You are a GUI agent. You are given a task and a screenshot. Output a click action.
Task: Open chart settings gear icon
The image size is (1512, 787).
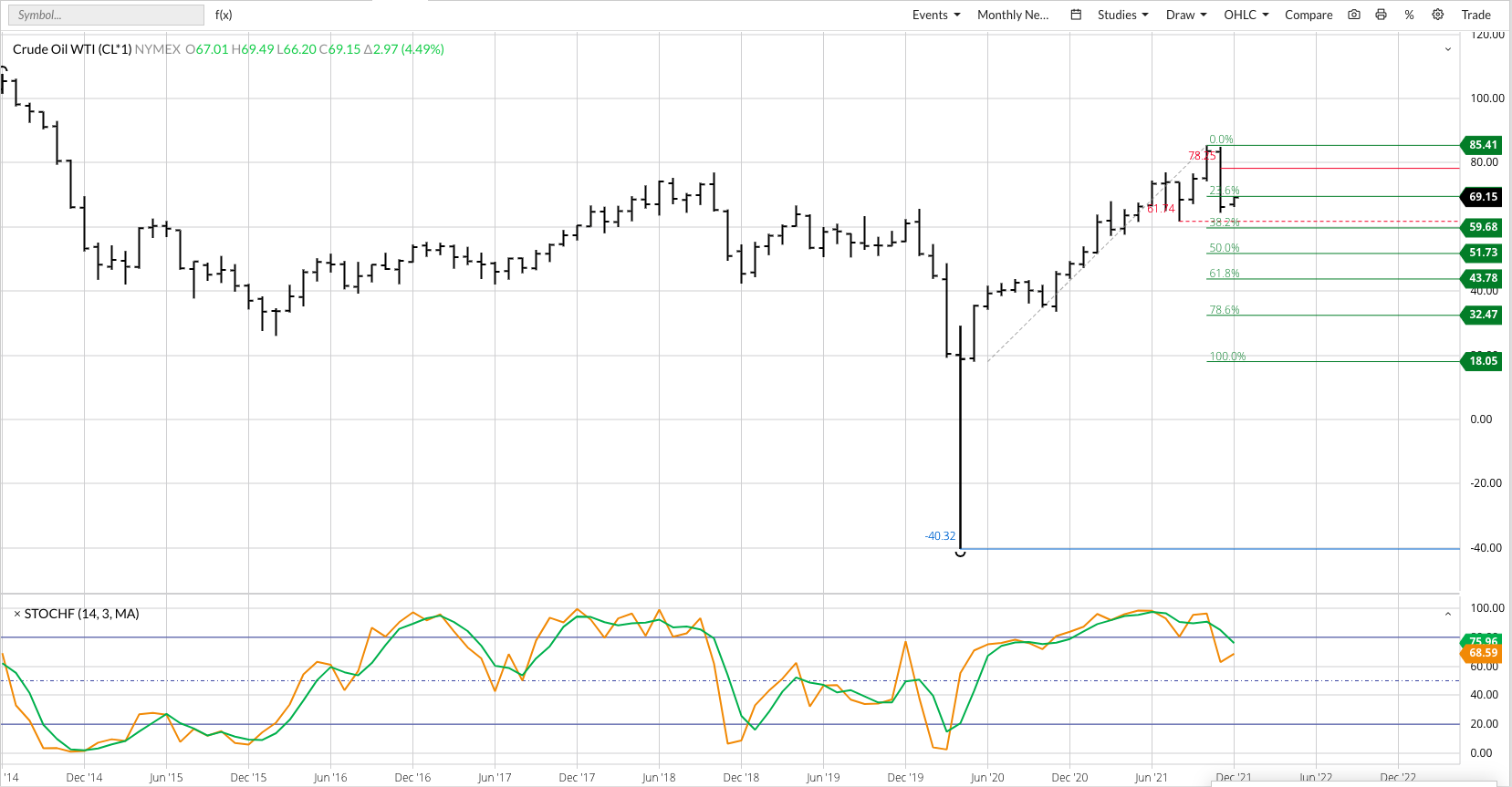coord(1438,15)
